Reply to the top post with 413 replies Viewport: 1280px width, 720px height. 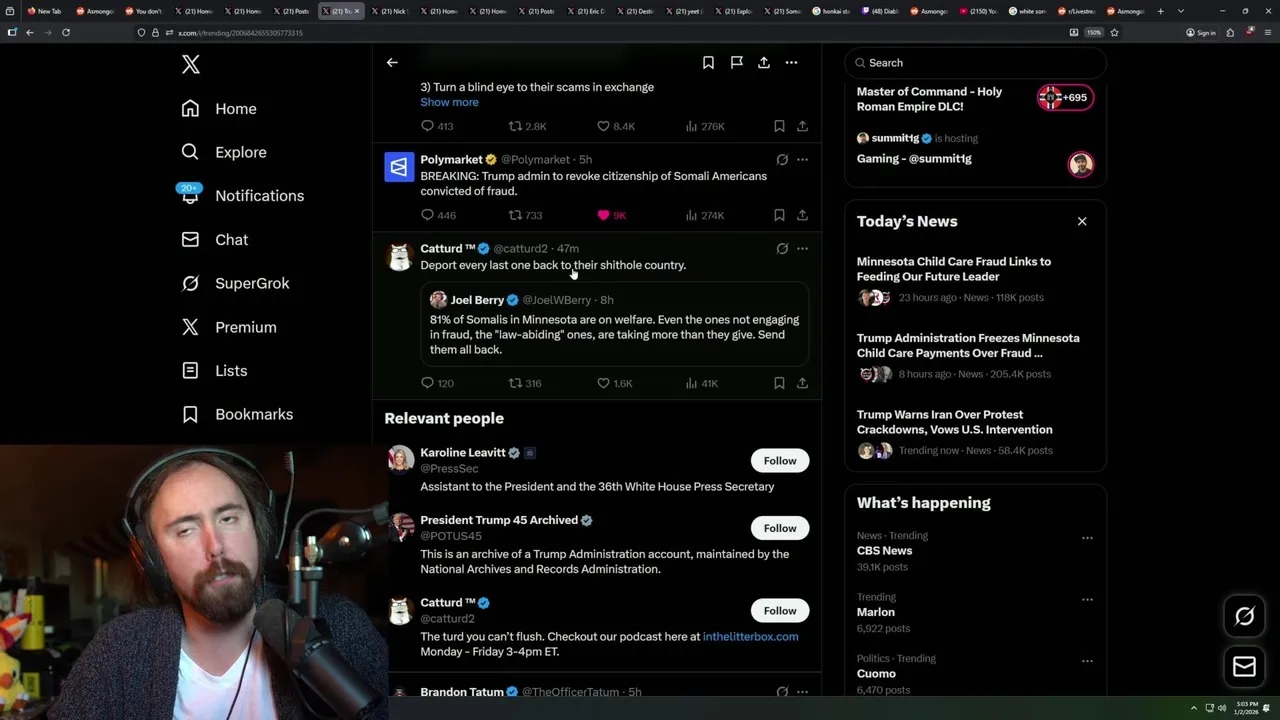pos(437,126)
